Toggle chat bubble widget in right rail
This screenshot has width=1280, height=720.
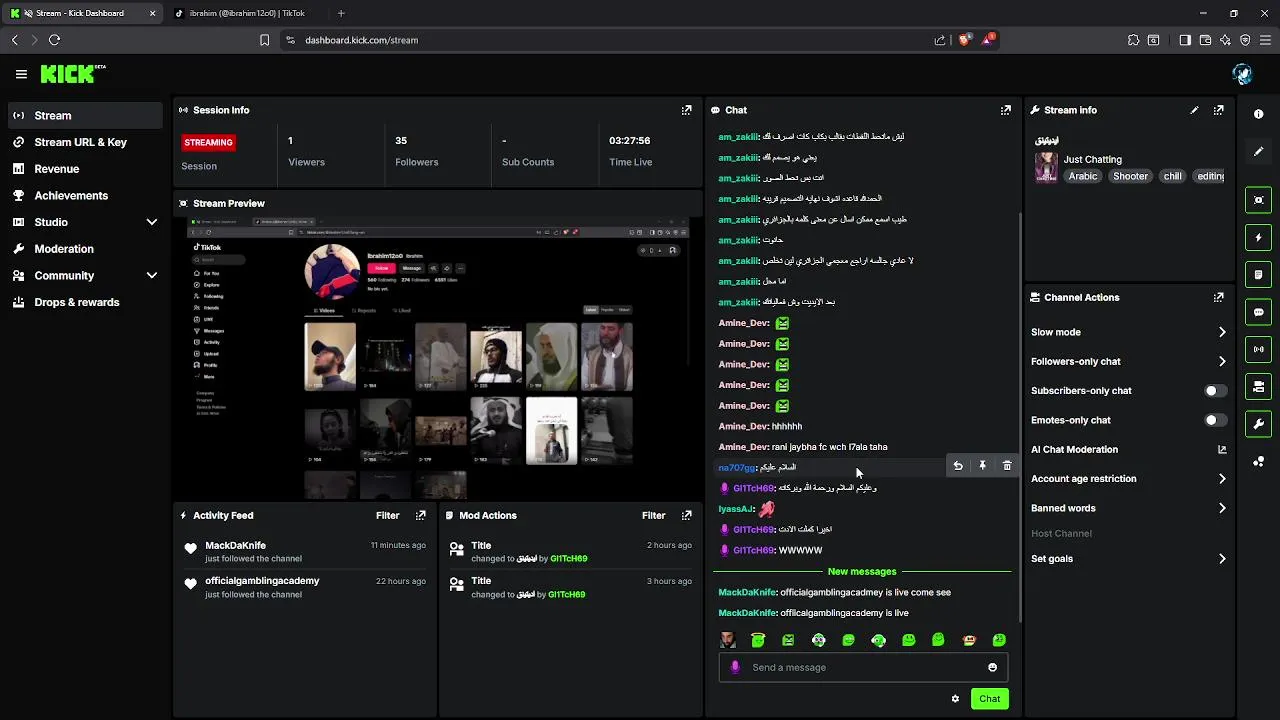point(1258,312)
